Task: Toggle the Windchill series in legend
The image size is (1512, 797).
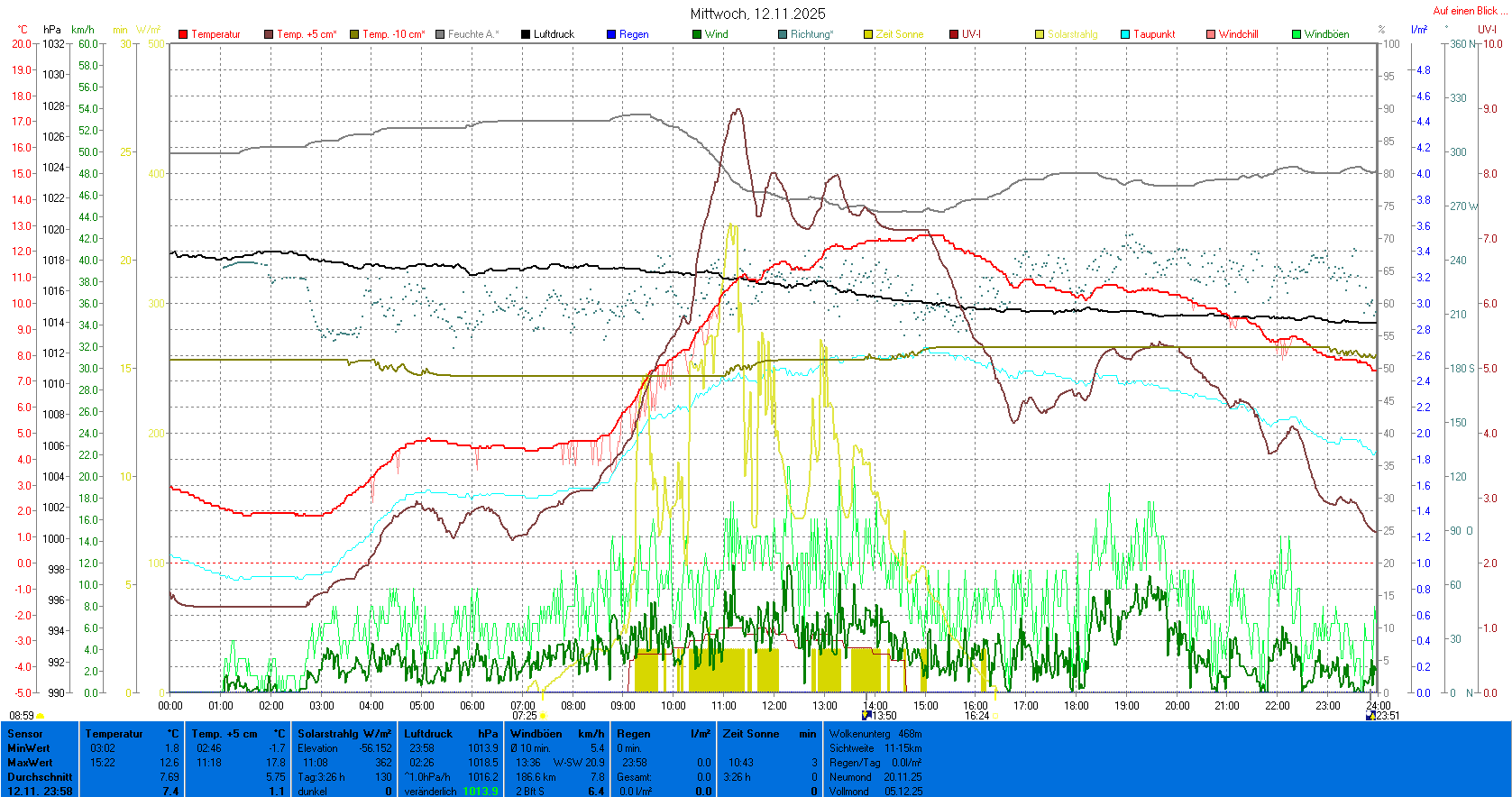Action: [x=1238, y=34]
